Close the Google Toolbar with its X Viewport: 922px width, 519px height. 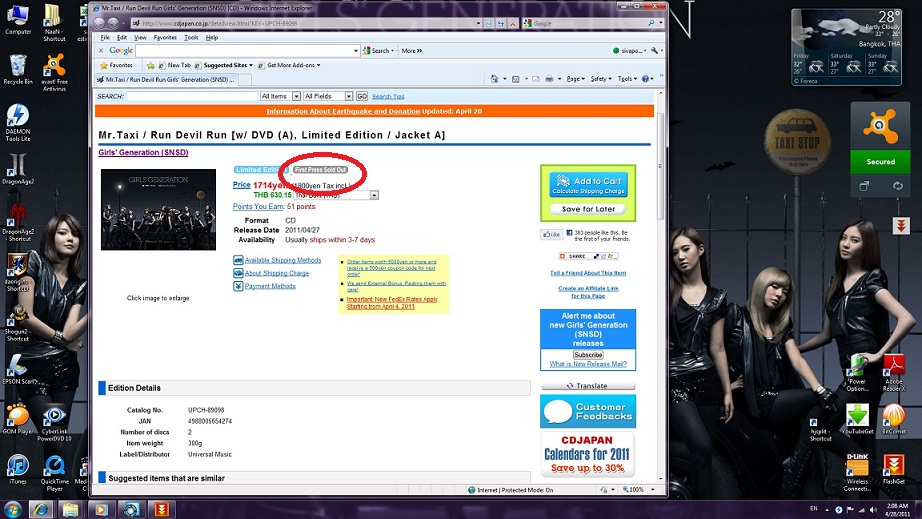(x=101, y=51)
